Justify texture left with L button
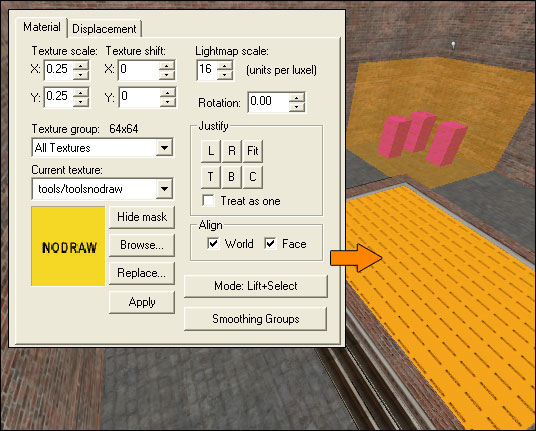The width and height of the screenshot is (536, 431). (x=211, y=151)
